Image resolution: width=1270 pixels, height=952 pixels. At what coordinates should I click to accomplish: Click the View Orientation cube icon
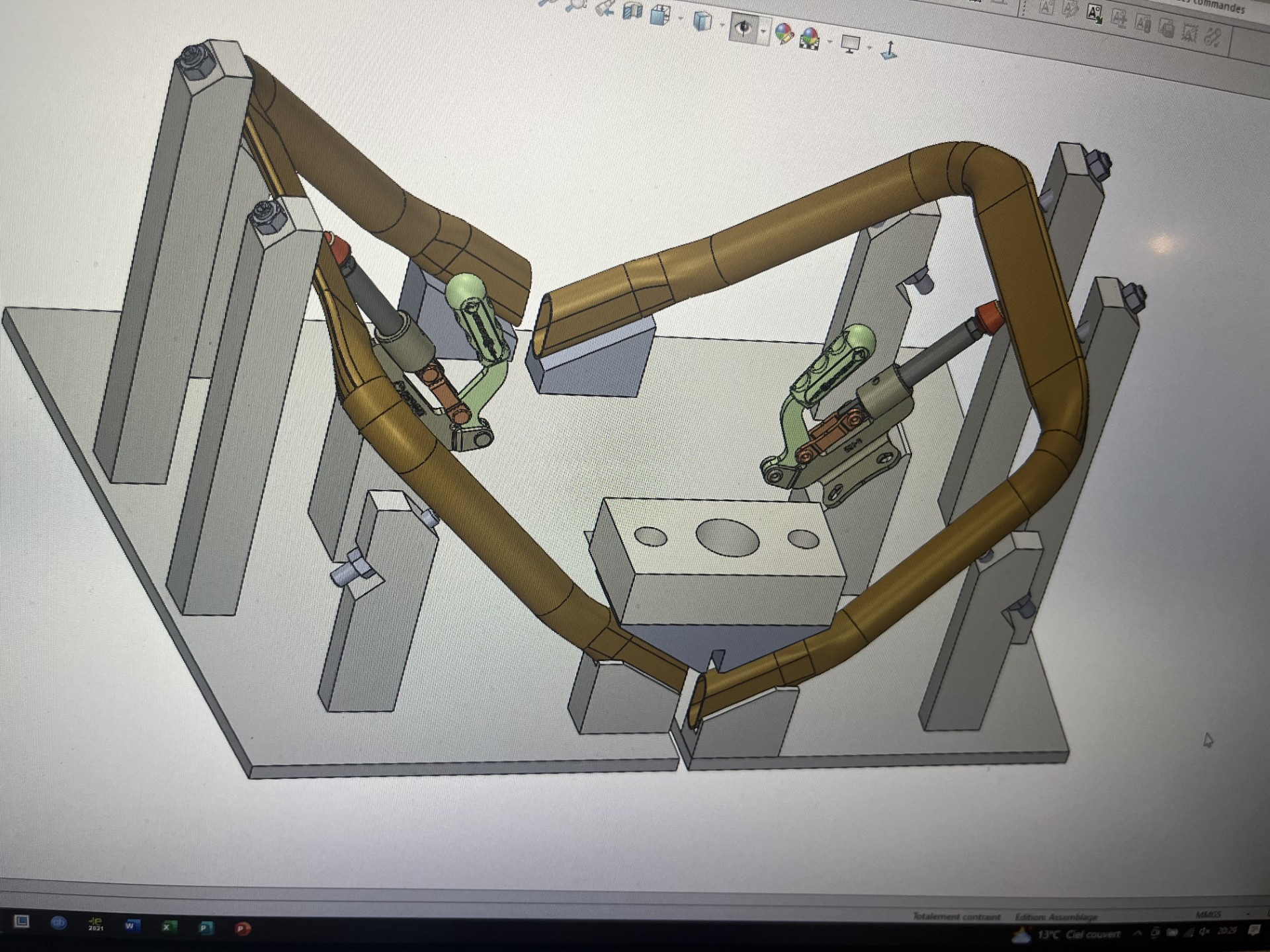[659, 15]
